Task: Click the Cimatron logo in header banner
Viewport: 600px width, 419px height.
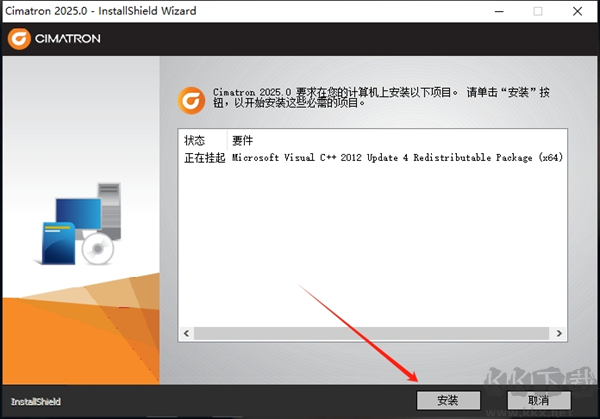Action: (54, 39)
